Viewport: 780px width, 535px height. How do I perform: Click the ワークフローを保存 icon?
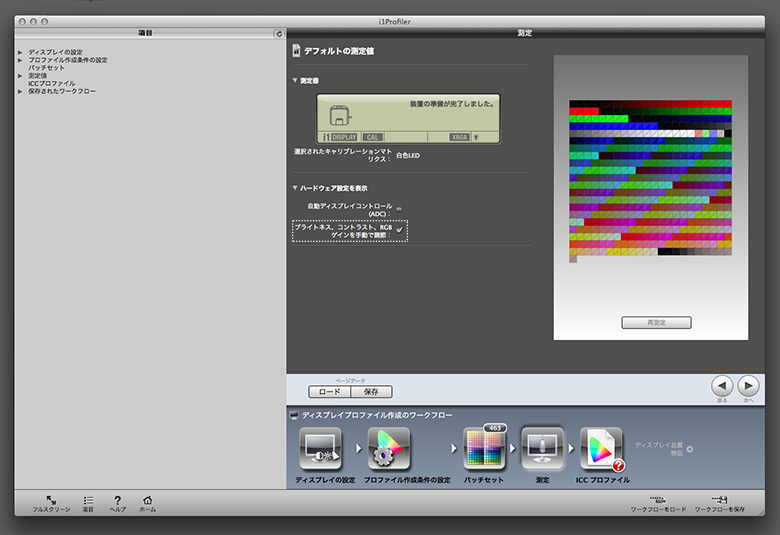(720, 499)
